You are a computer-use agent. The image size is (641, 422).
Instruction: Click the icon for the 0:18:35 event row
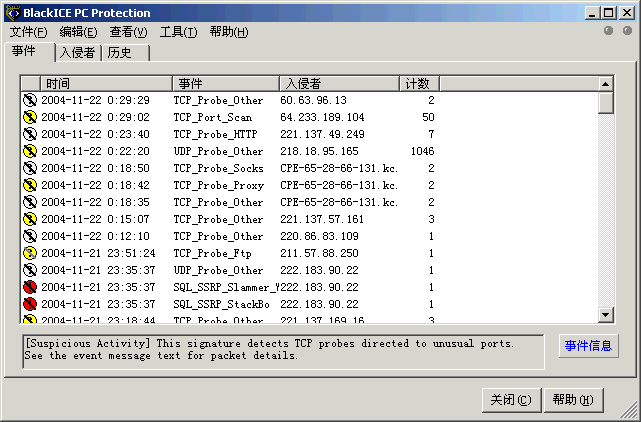tap(30, 202)
